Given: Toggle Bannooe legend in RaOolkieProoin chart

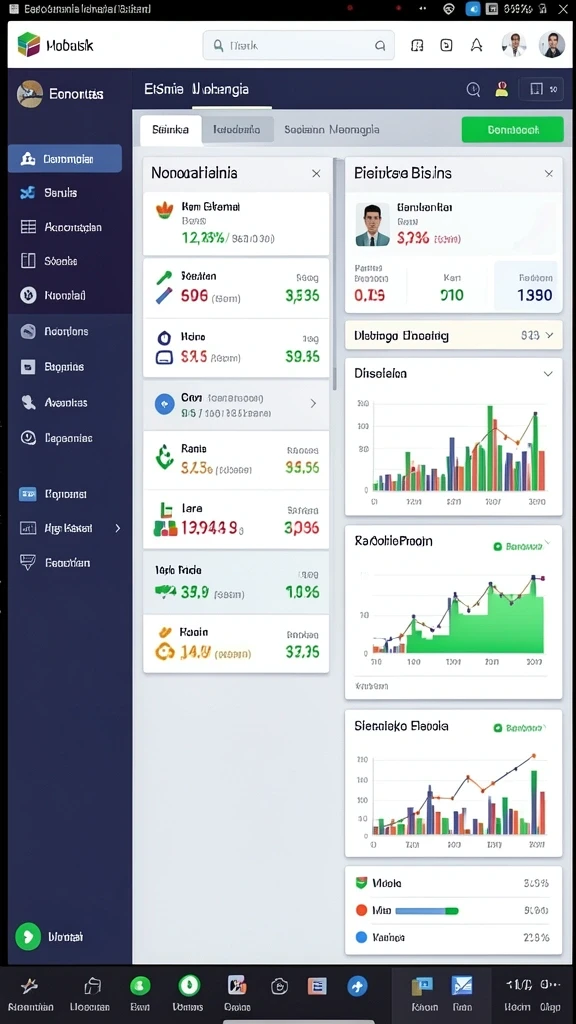Looking at the screenshot, I should tap(518, 546).
